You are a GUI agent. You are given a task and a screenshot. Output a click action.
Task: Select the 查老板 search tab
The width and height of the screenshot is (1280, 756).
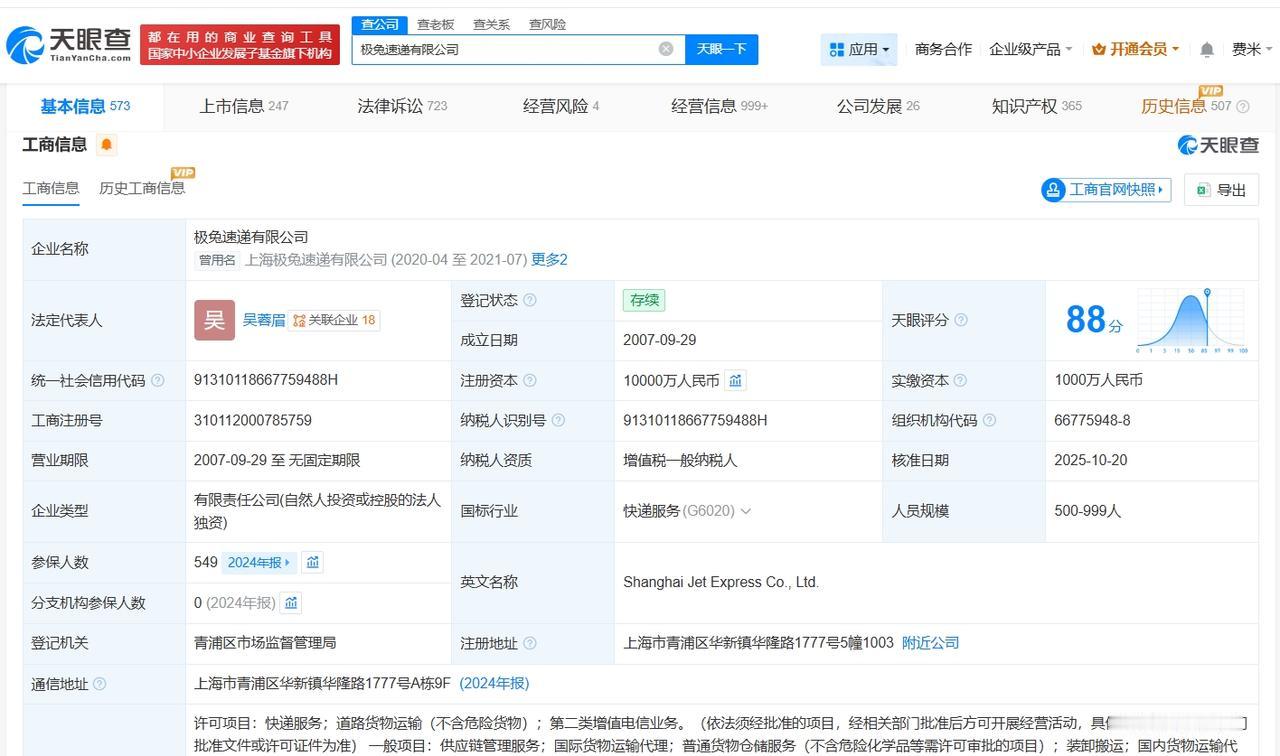tap(435, 24)
